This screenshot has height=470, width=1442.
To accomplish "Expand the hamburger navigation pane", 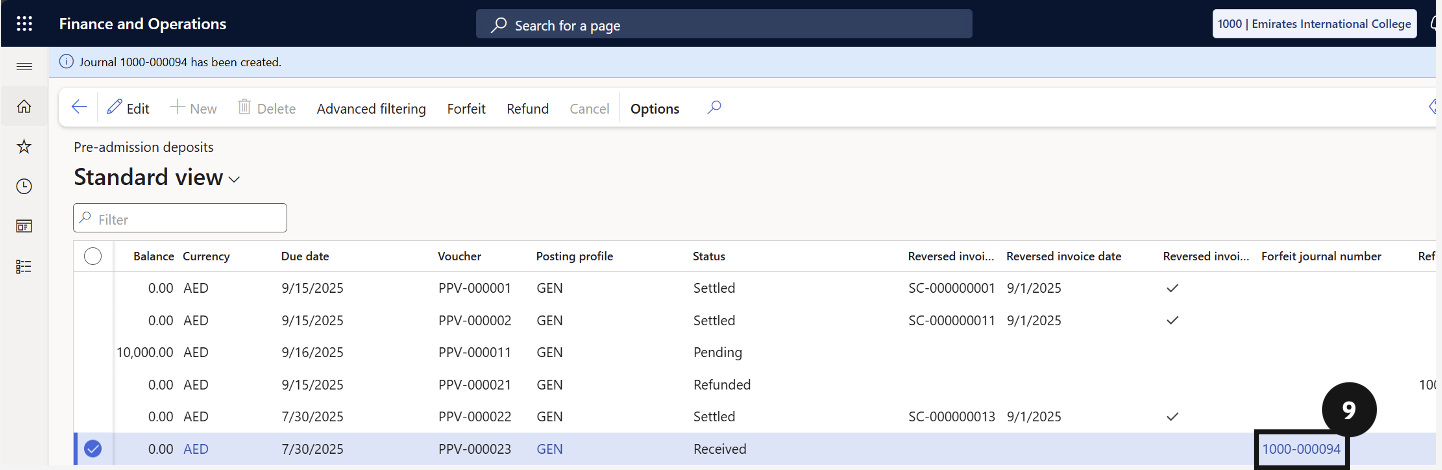I will 24,65.
